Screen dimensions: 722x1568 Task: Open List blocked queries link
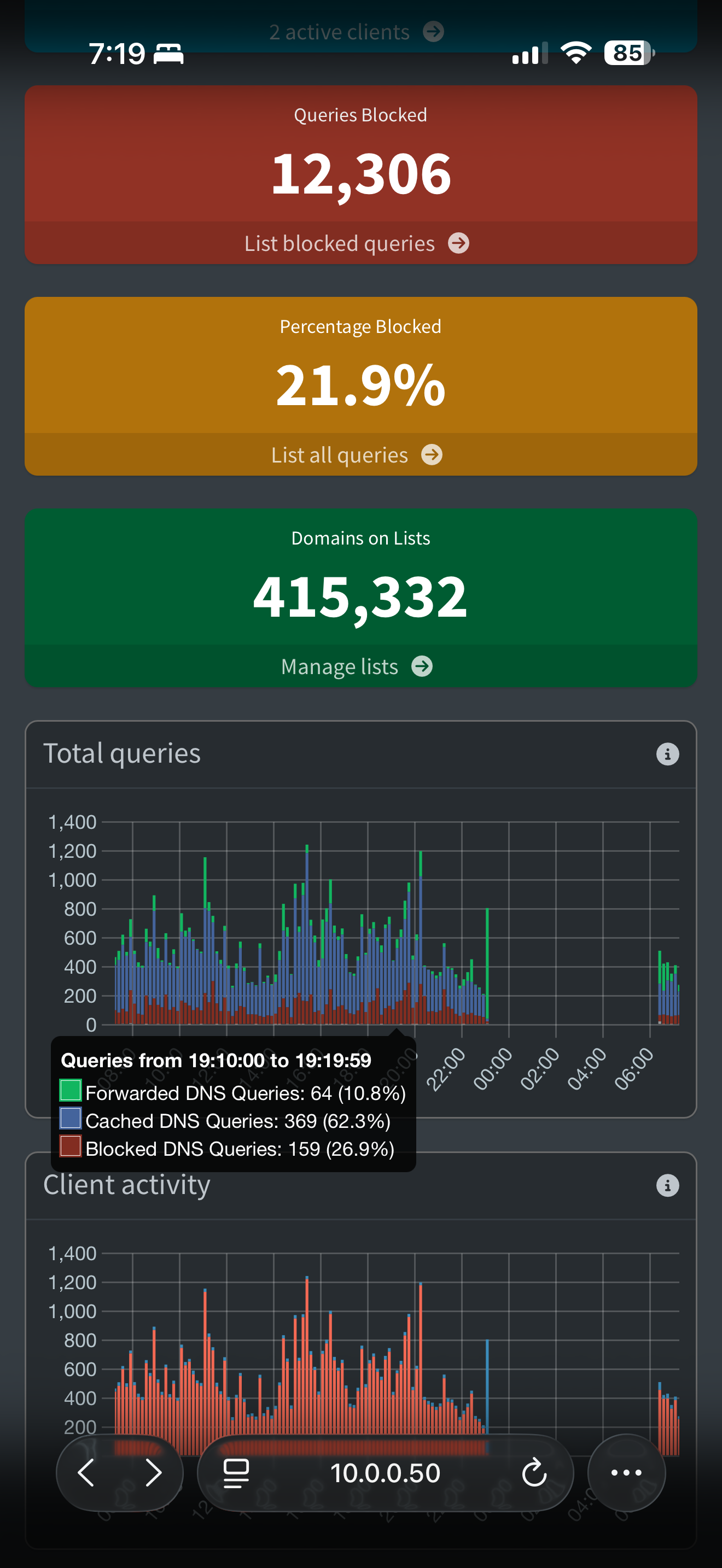point(339,243)
